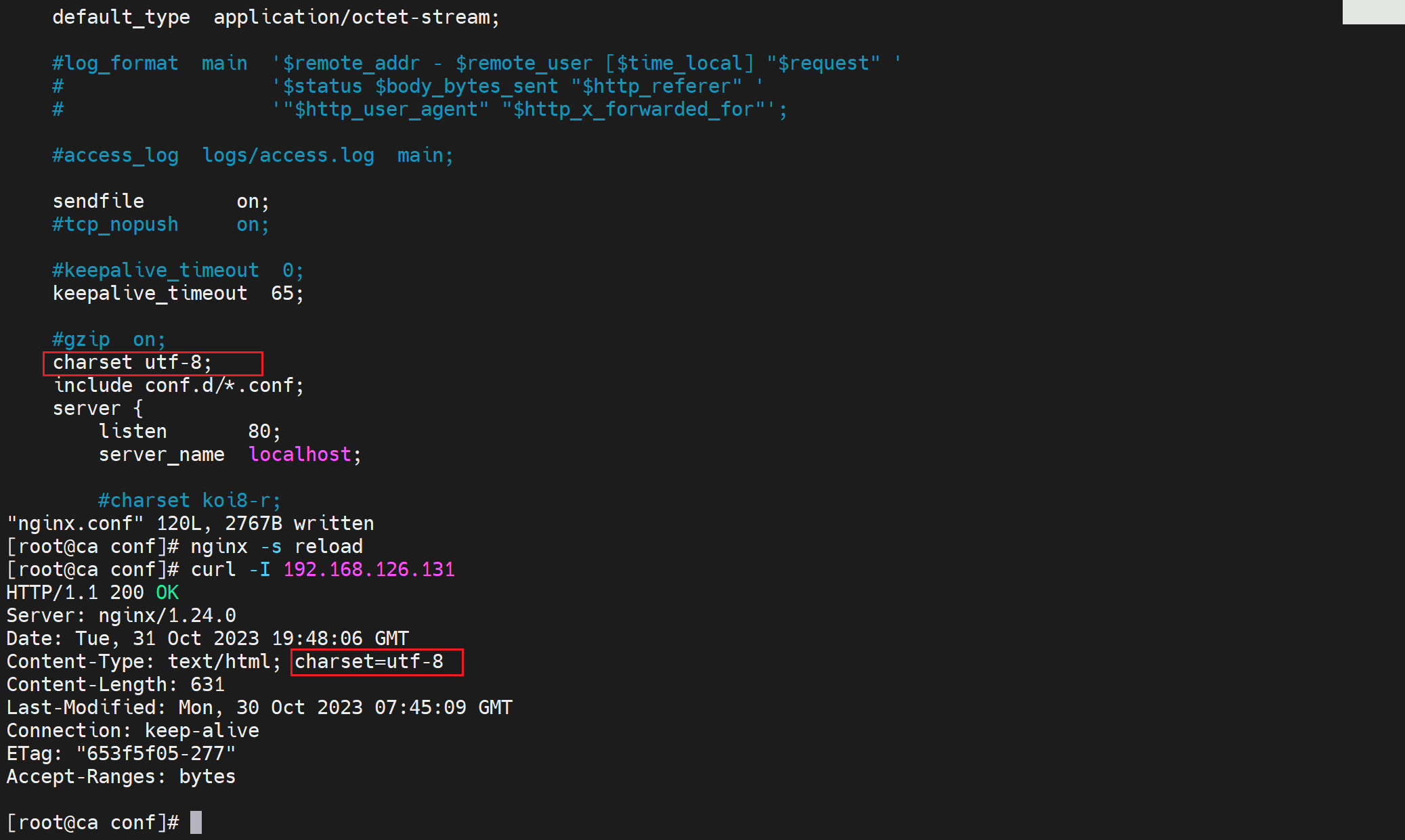Click the "nginx.conf" written status message
This screenshot has height=840, width=1405.
click(x=190, y=523)
